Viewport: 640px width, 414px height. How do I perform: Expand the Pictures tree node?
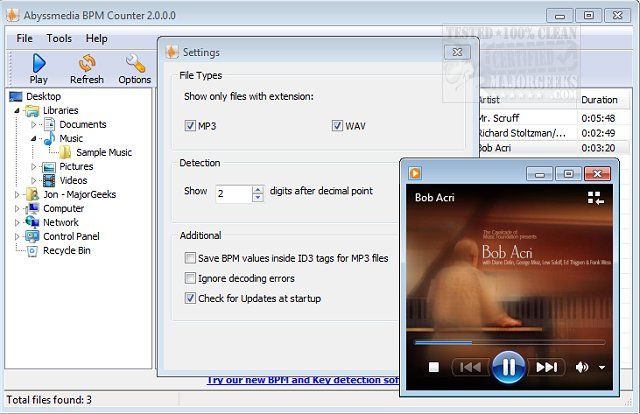pyautogui.click(x=33, y=167)
